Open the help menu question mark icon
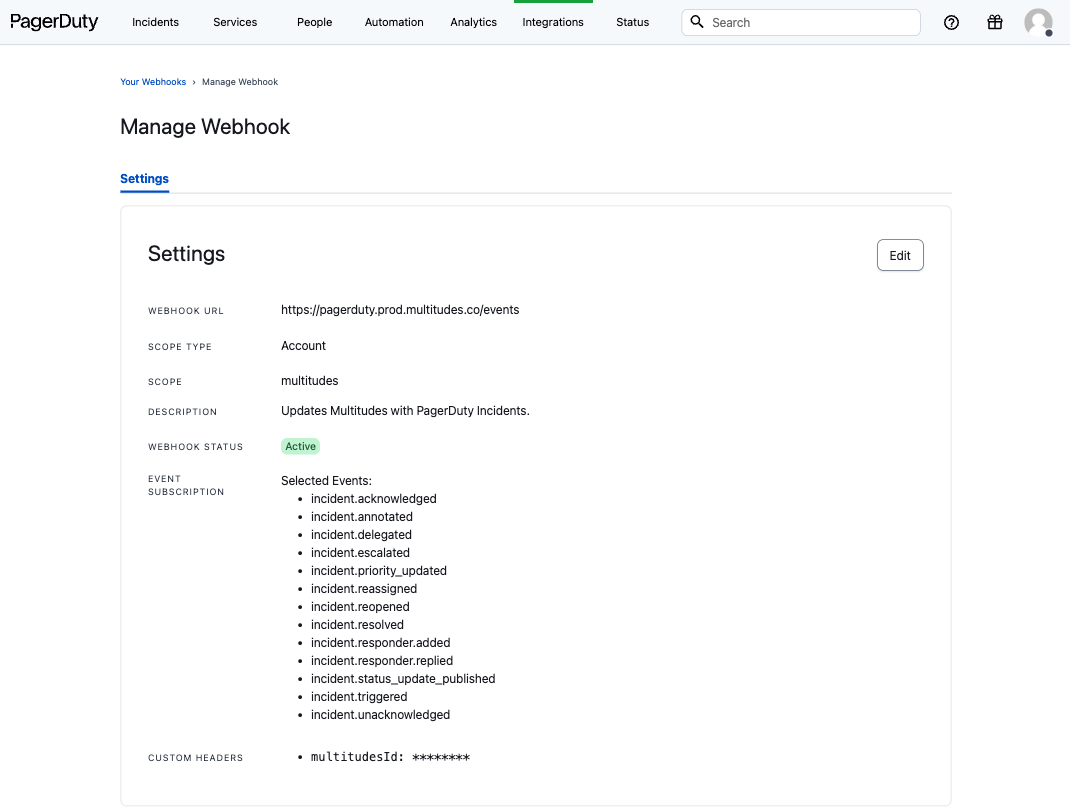This screenshot has height=807, width=1070. pos(951,22)
